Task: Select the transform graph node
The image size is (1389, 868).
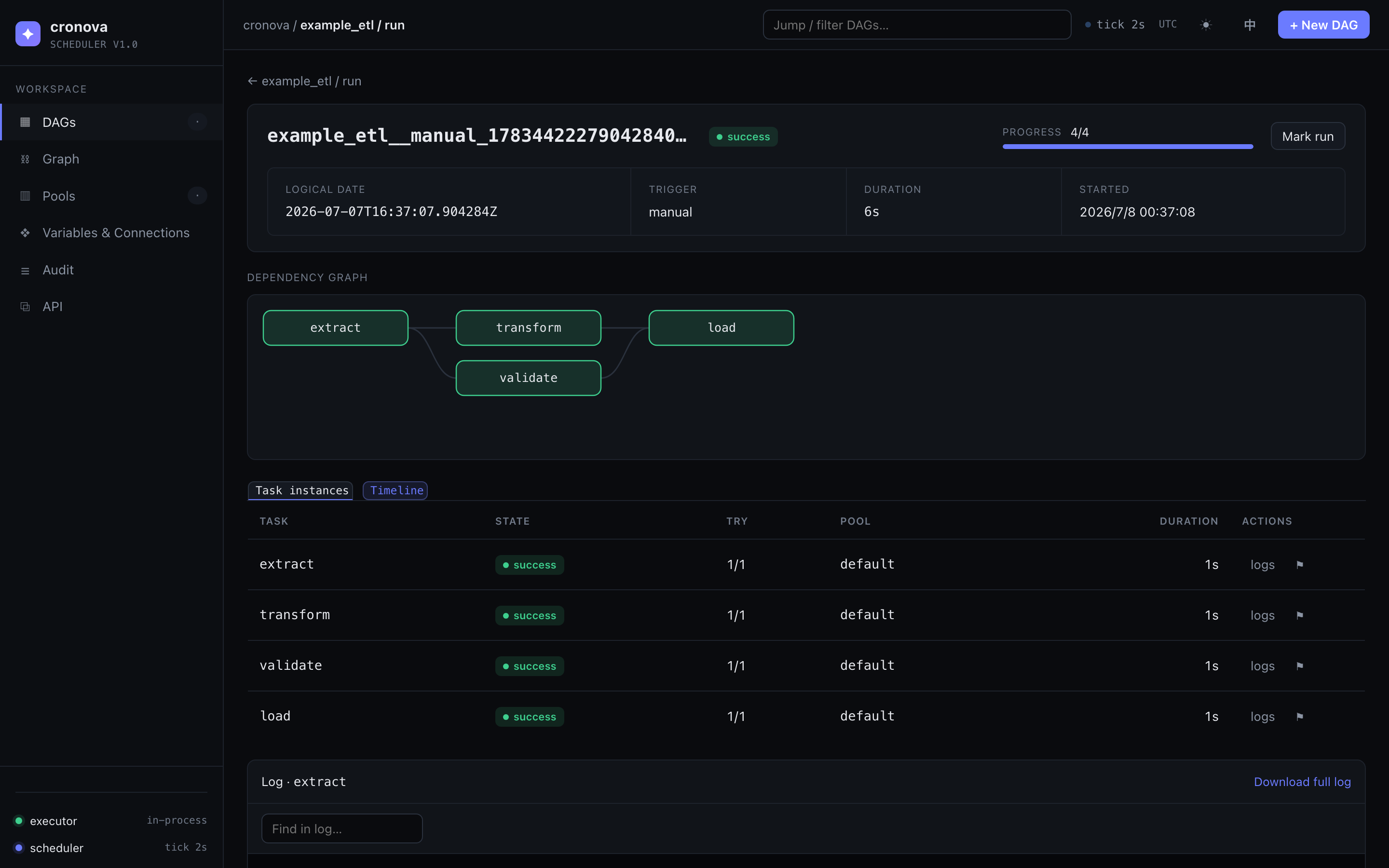Action: click(x=528, y=328)
